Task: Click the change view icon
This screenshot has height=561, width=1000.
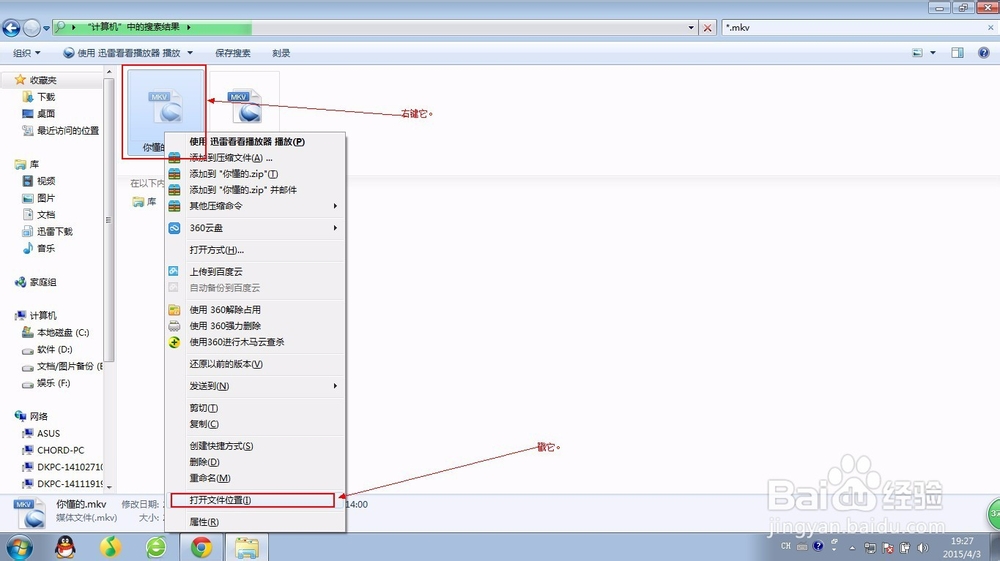Action: coord(918,53)
